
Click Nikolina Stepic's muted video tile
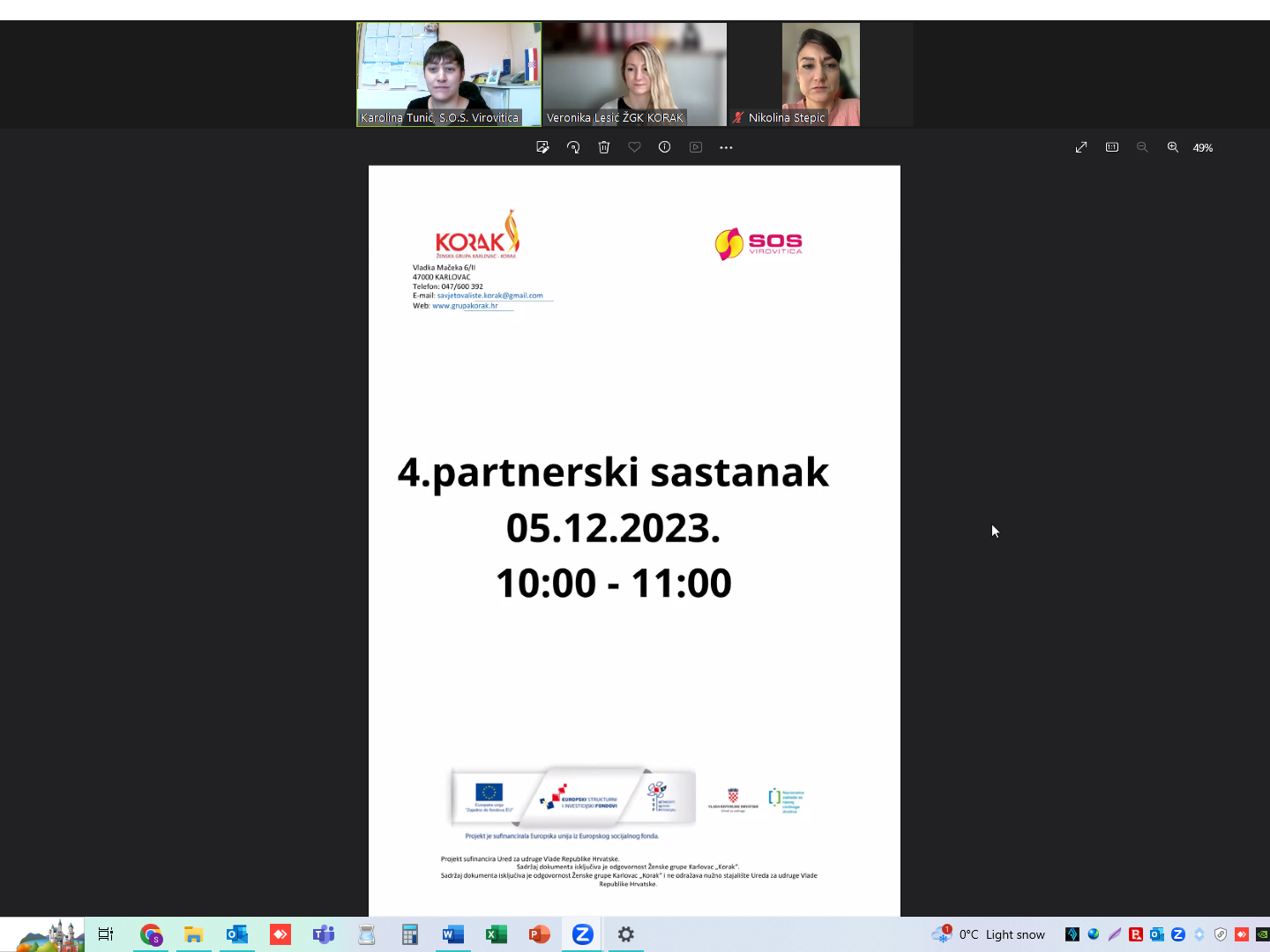[x=821, y=74]
